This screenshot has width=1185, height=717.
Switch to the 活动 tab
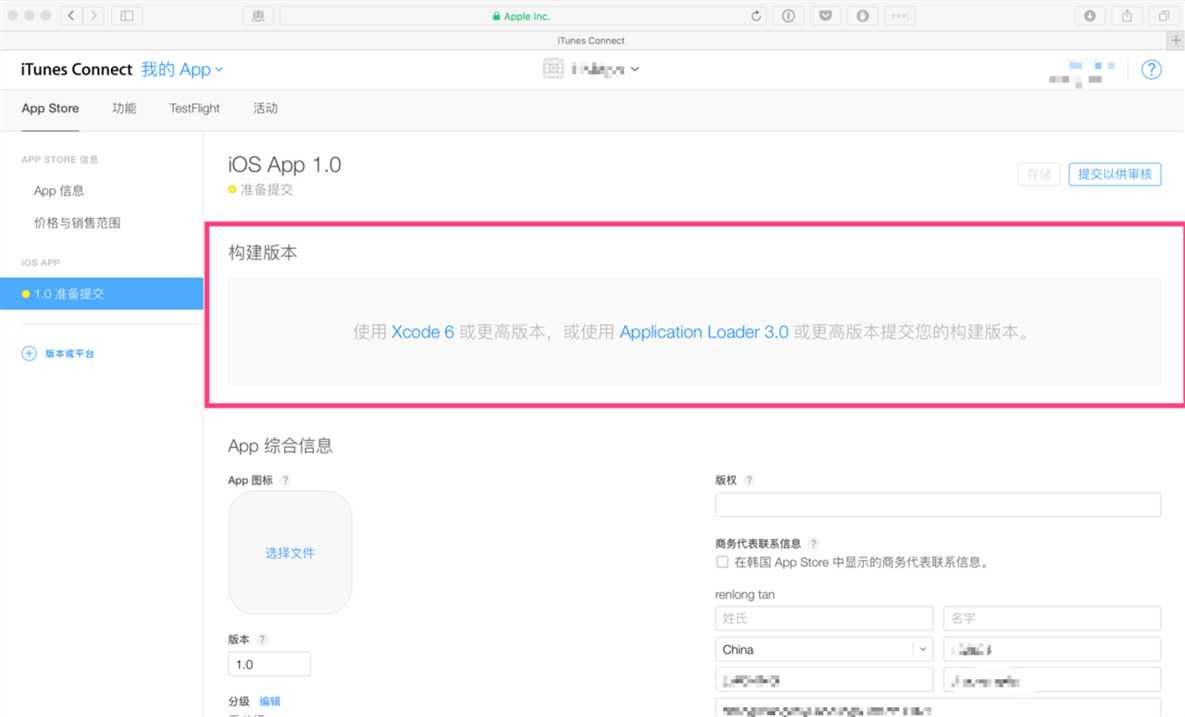(265, 109)
